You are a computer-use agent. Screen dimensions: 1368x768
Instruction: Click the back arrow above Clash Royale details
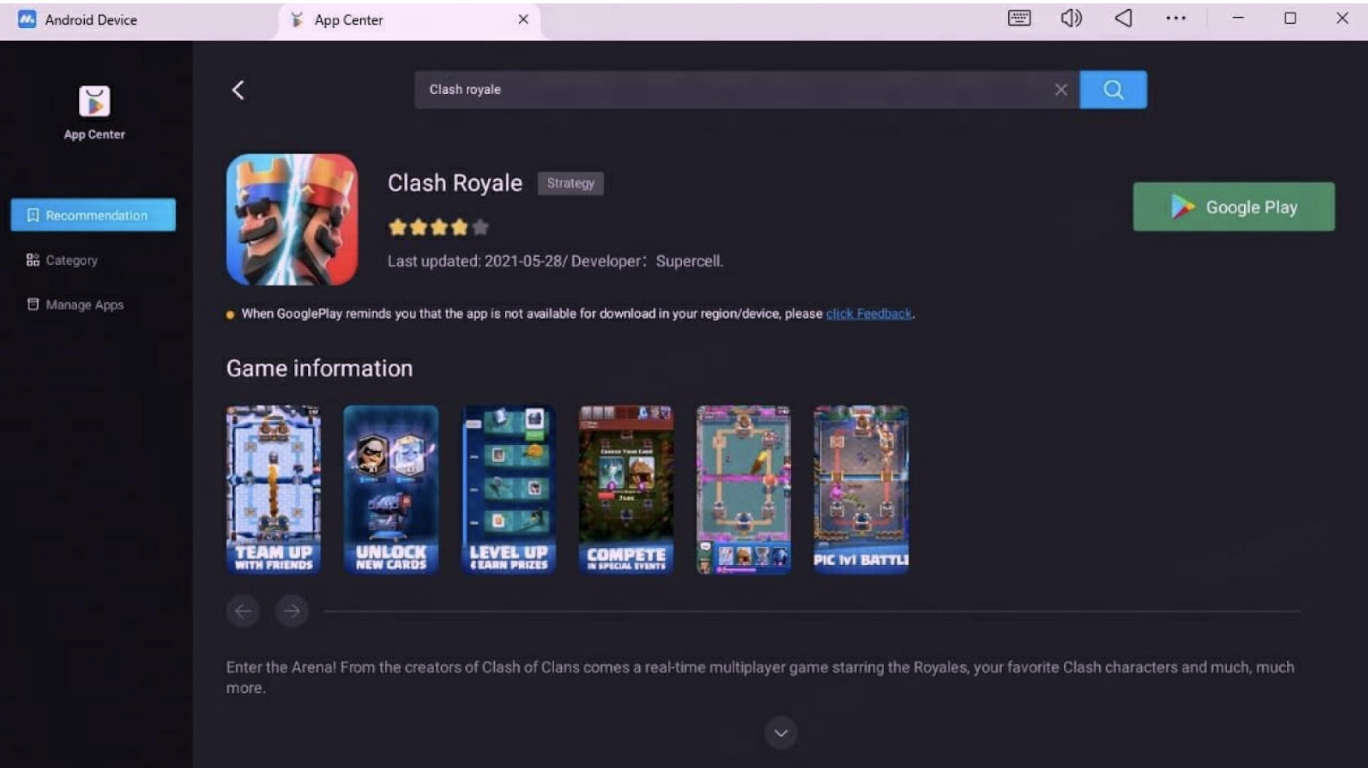238,88
